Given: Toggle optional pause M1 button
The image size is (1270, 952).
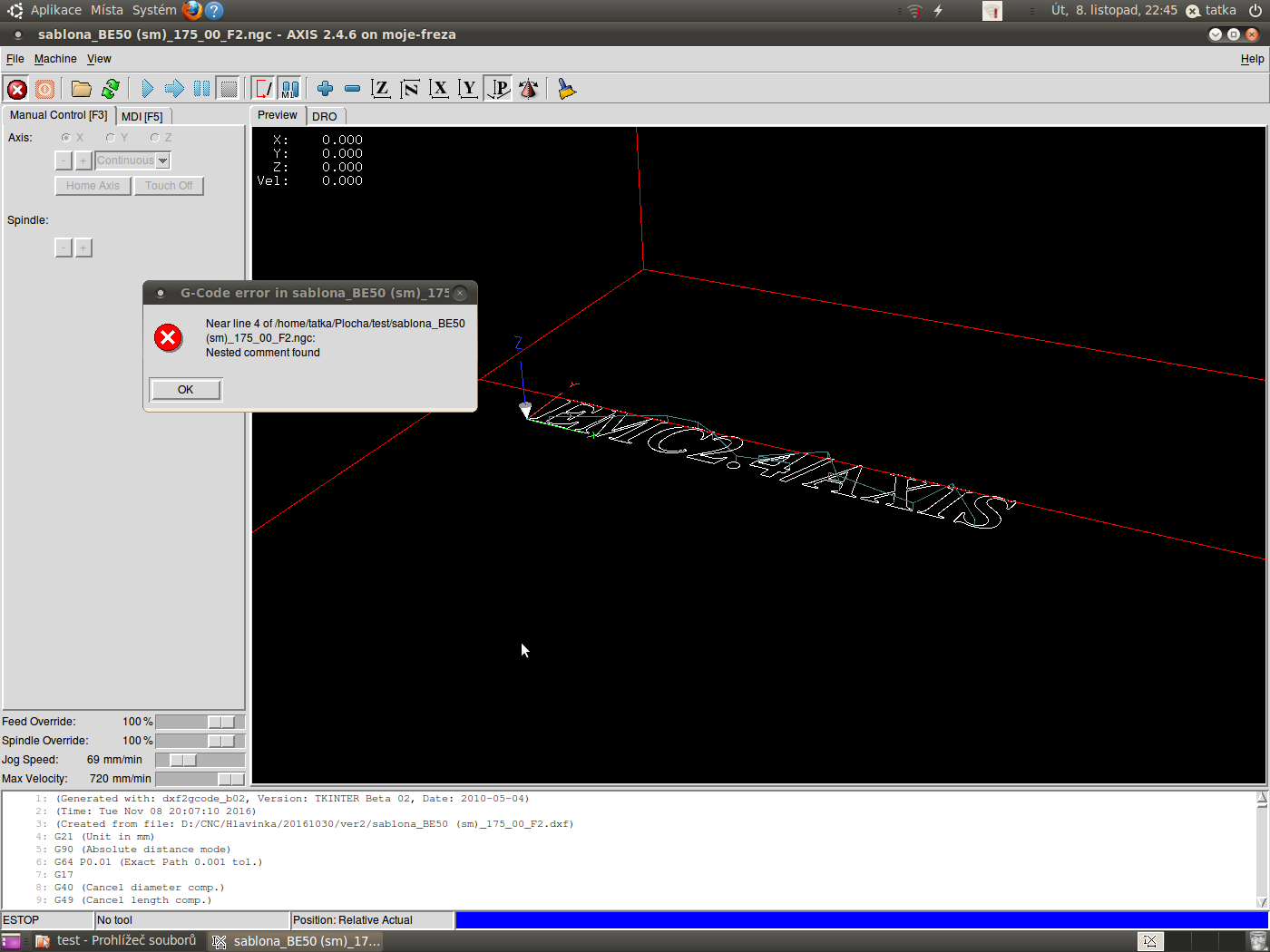Looking at the screenshot, I should [x=289, y=89].
